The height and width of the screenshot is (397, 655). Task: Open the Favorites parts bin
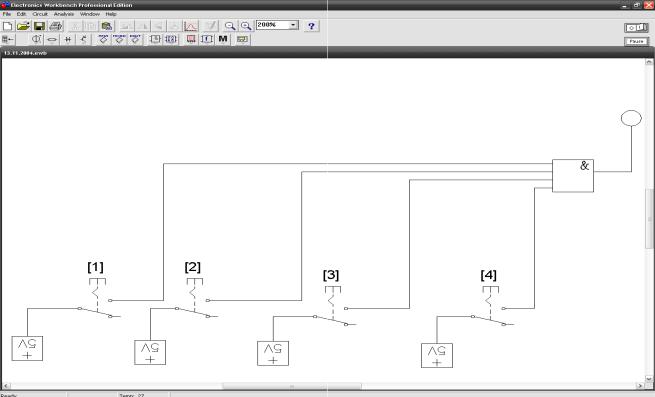8,39
